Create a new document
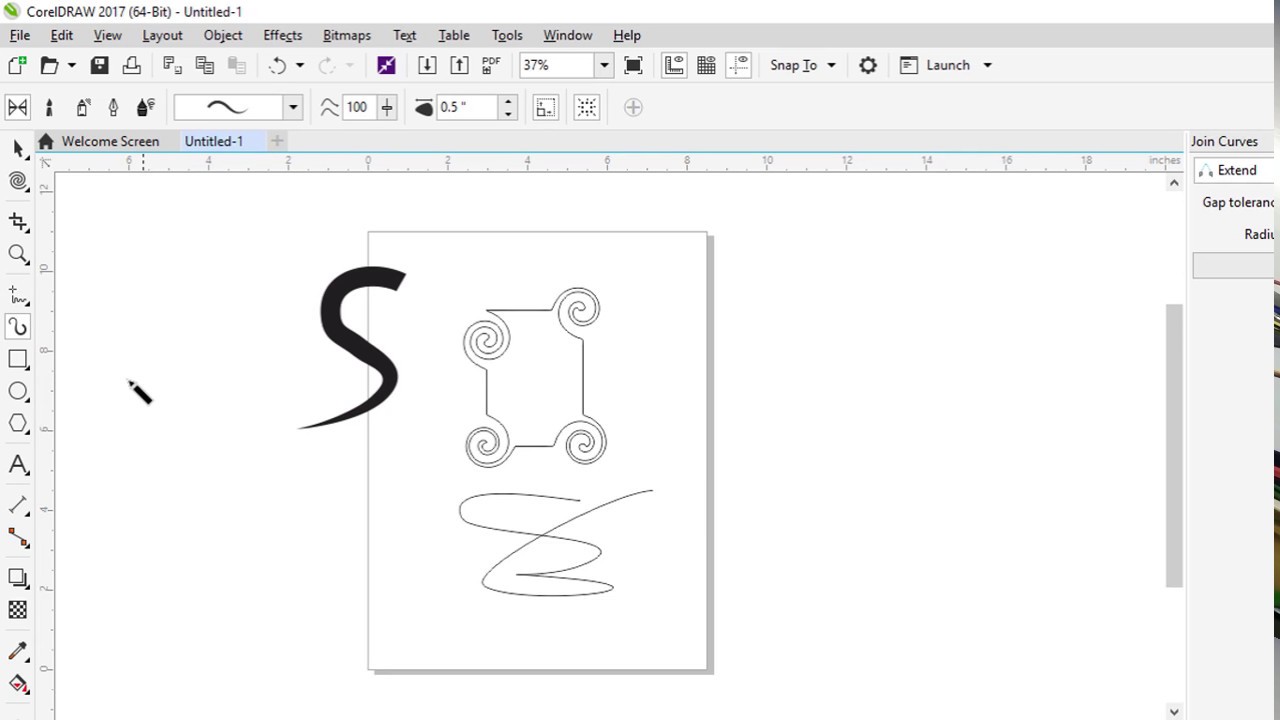 point(17,65)
